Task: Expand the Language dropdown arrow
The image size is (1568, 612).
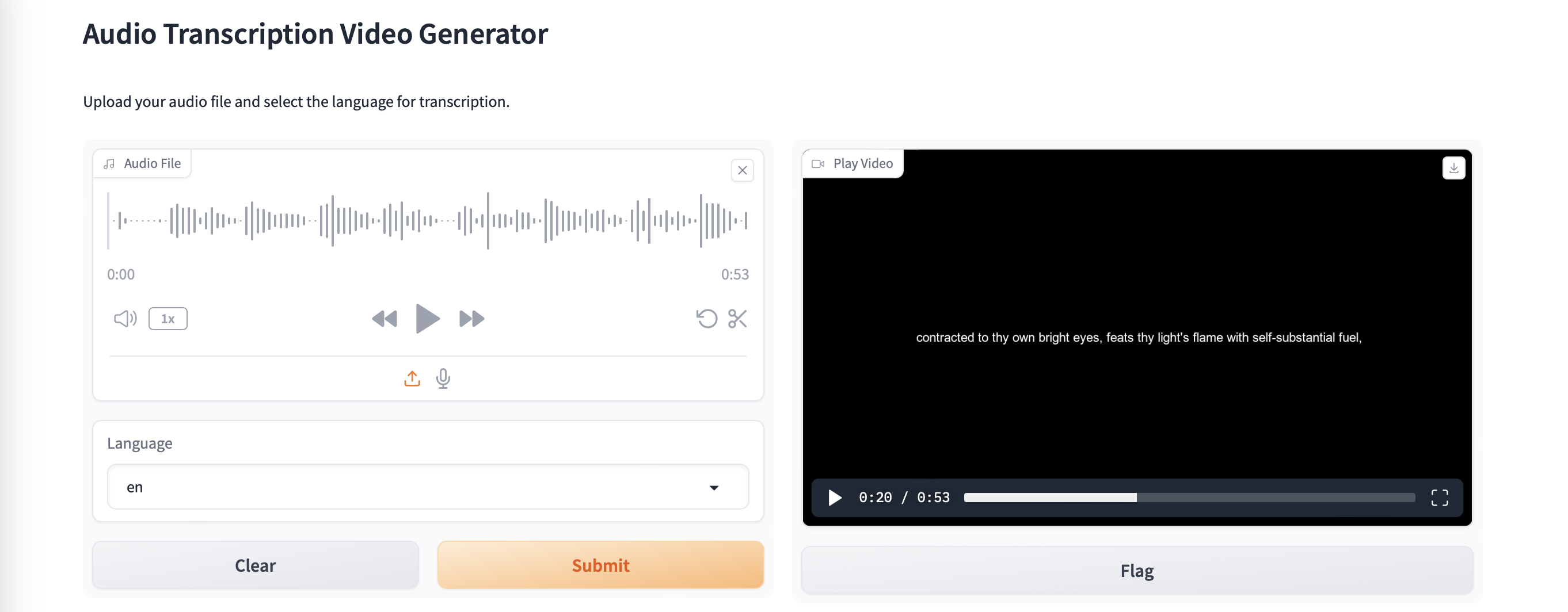Action: (714, 487)
